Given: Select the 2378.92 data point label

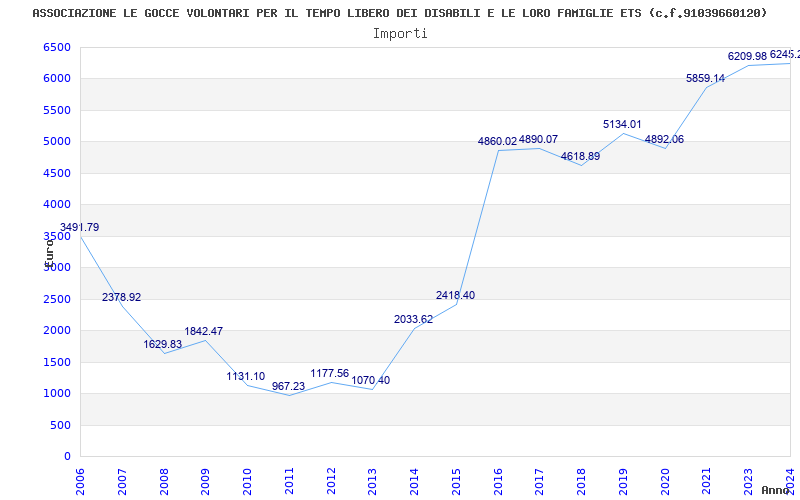Looking at the screenshot, I should pyautogui.click(x=121, y=297).
